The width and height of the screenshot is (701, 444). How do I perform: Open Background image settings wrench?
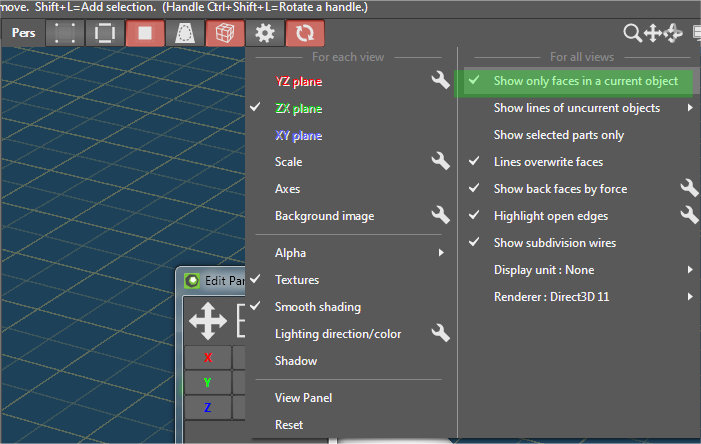click(440, 215)
